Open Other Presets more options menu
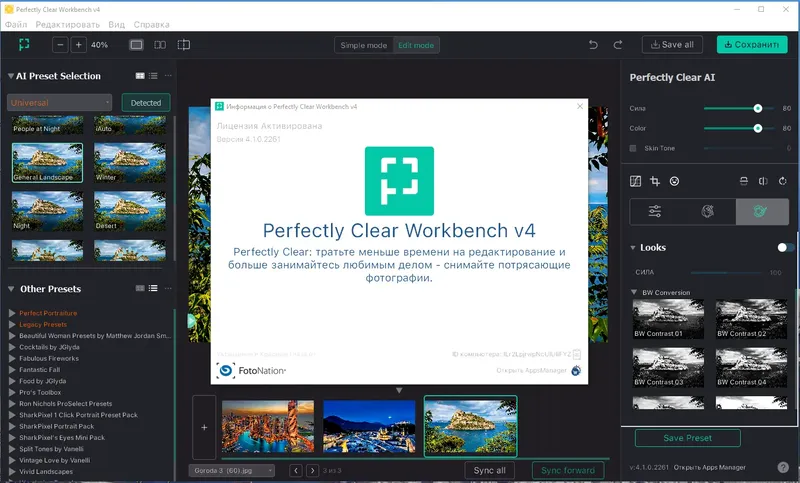Viewport: 800px width, 483px height. 168,288
